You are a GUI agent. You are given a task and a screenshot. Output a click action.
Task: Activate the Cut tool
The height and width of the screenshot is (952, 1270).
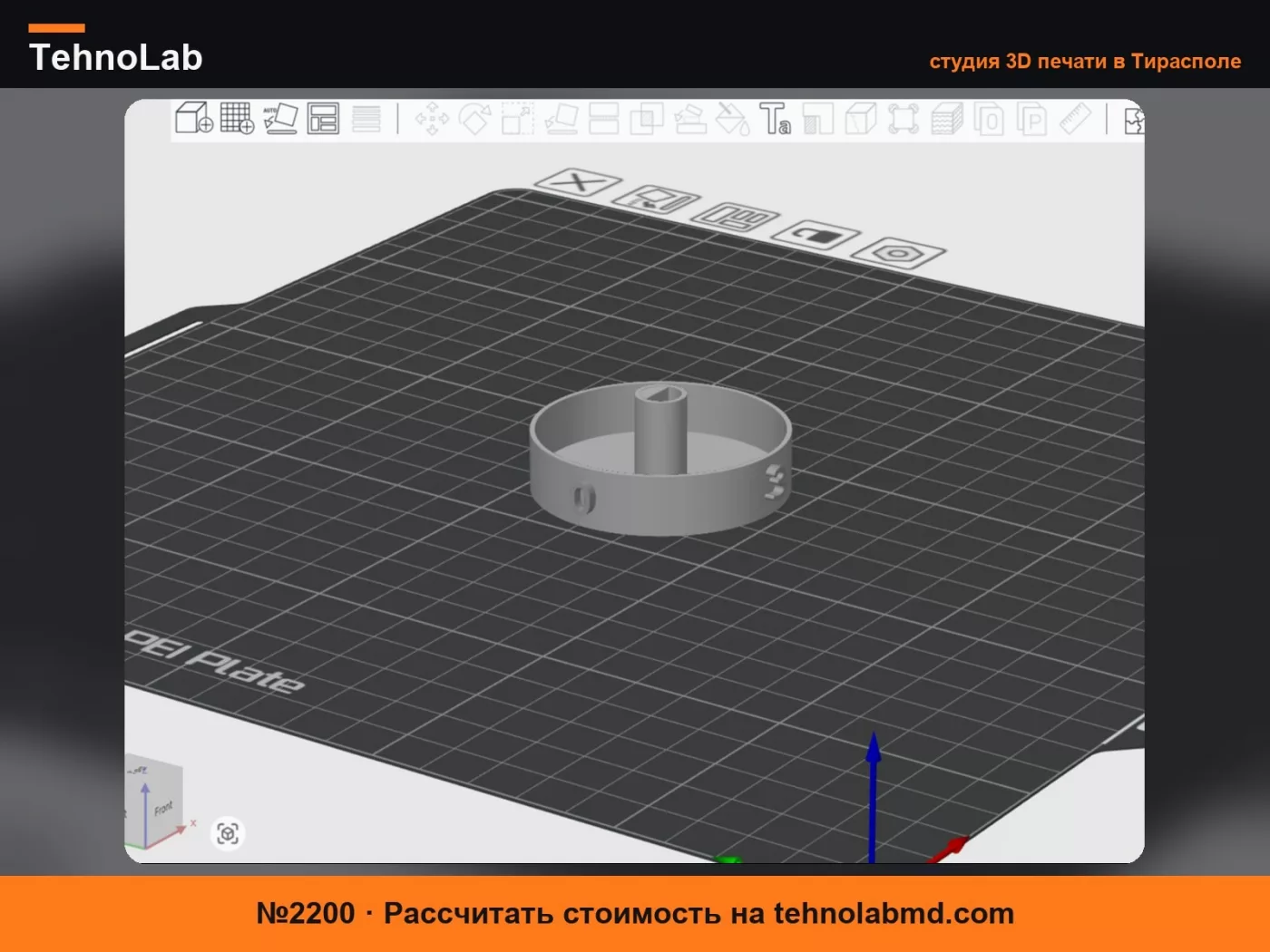(604, 119)
